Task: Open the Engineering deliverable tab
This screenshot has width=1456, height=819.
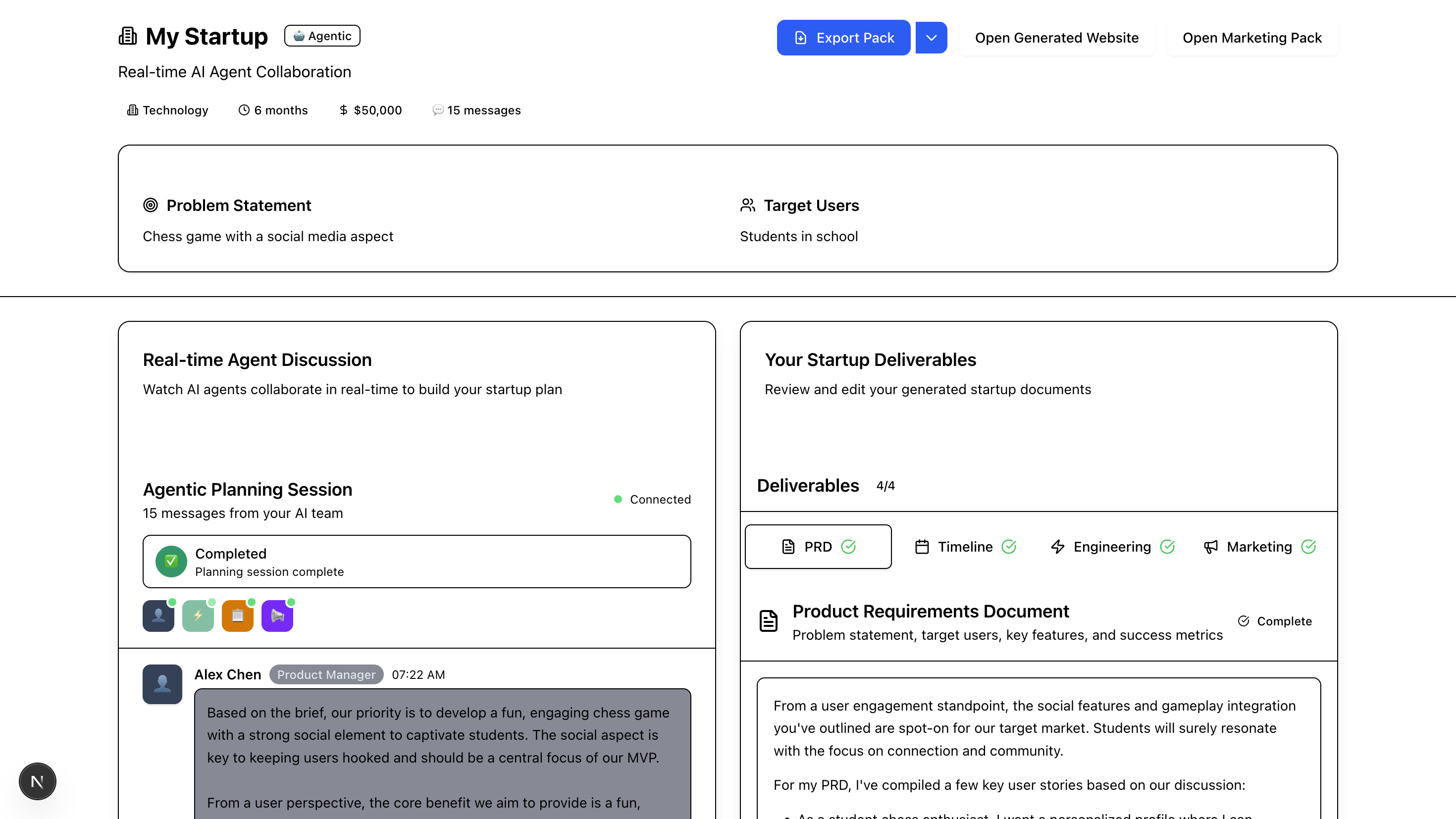Action: coord(1112,547)
